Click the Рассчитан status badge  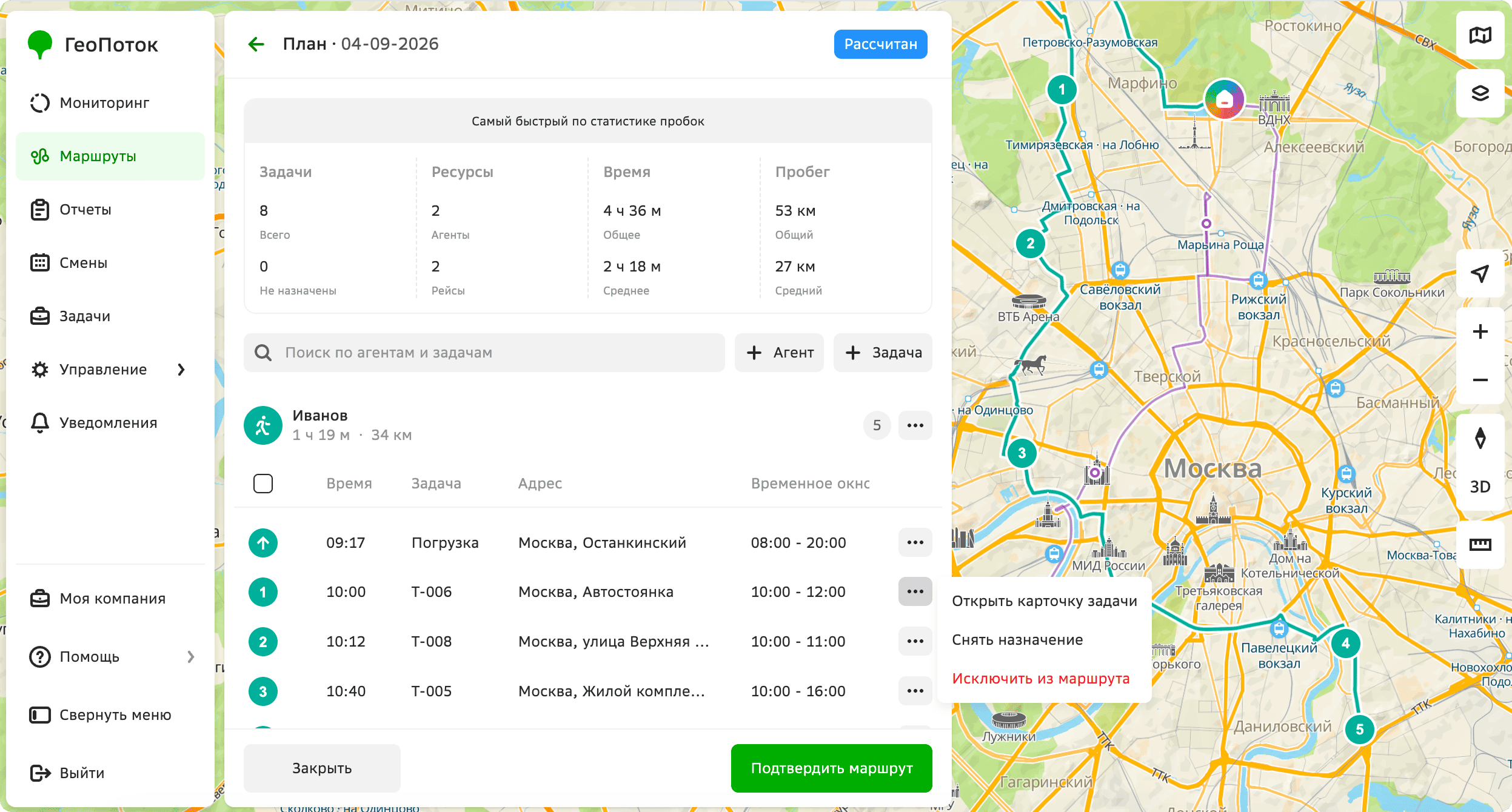coord(880,44)
